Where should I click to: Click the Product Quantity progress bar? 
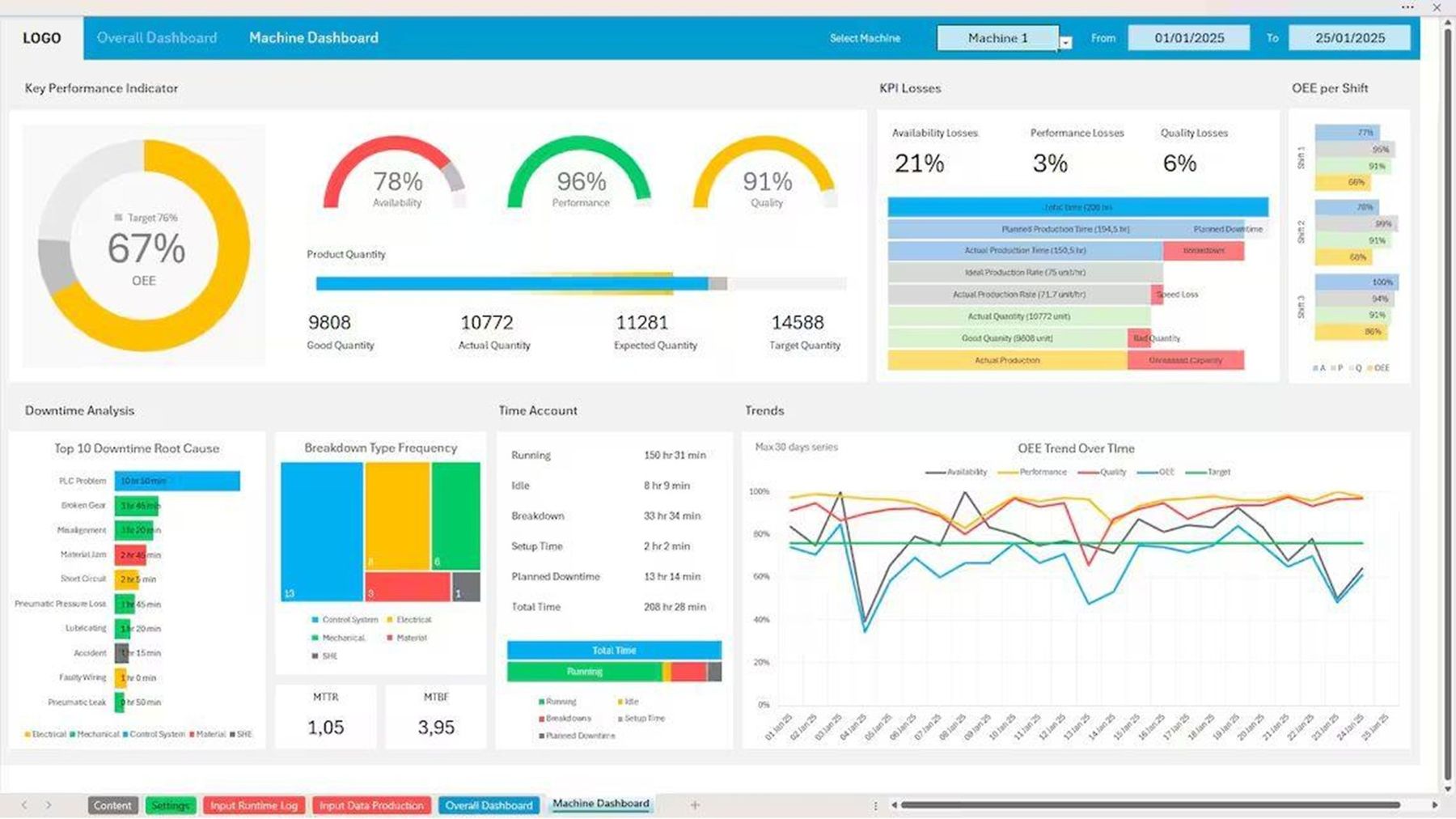(x=581, y=283)
